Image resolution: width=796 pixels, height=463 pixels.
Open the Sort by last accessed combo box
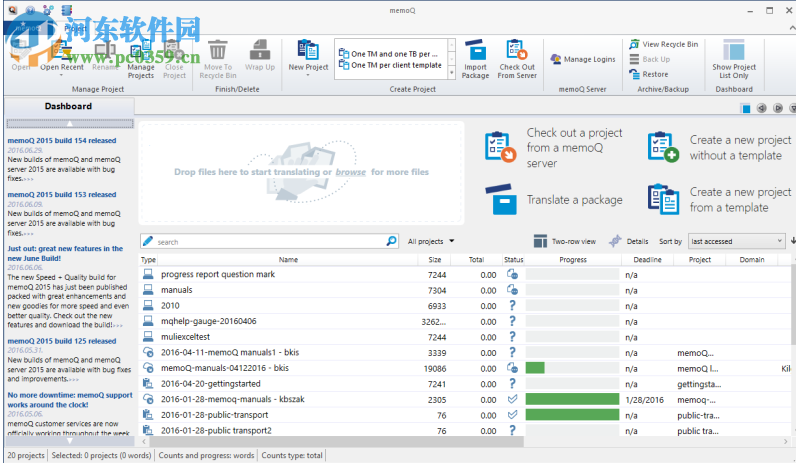point(736,241)
